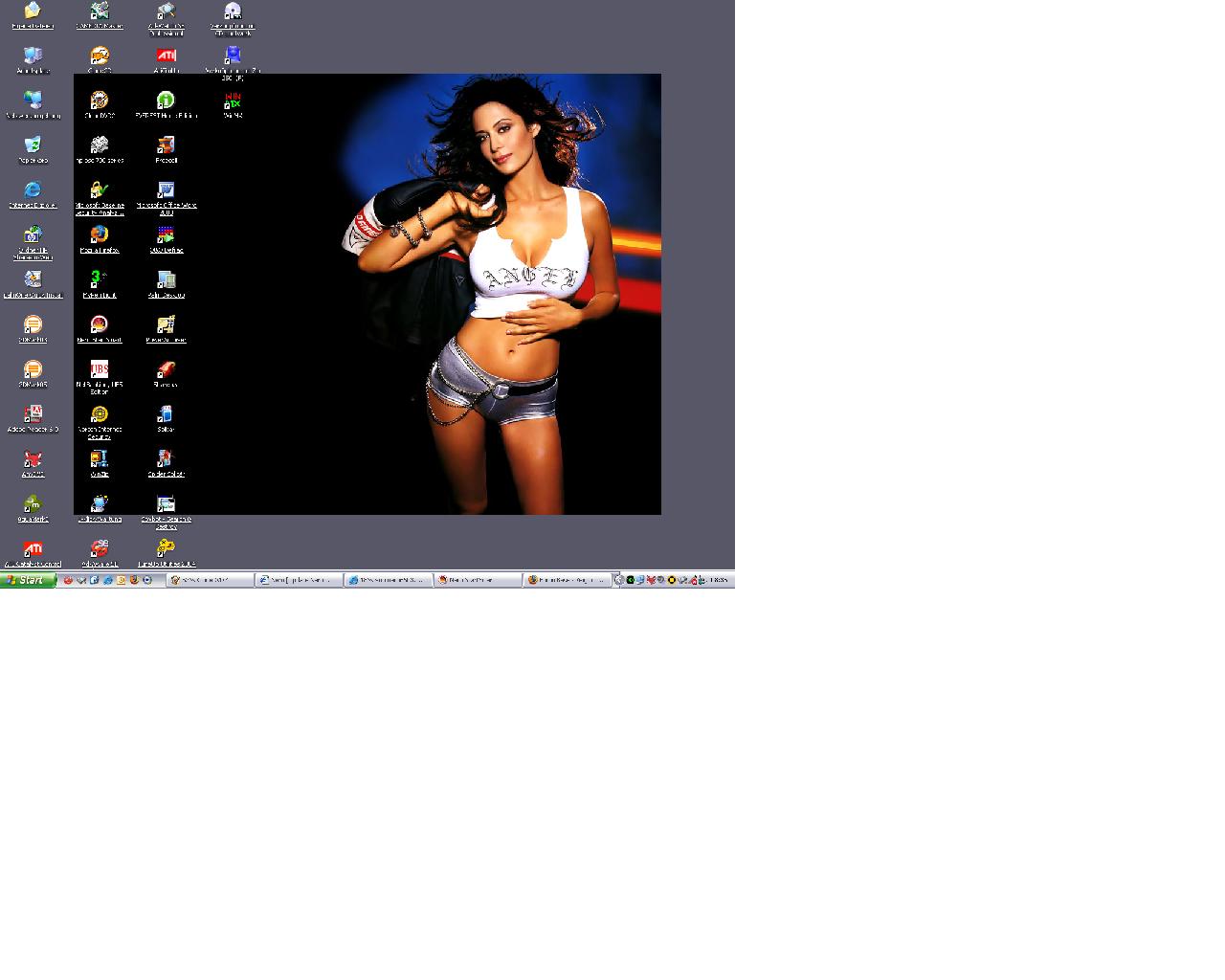
Task: Select the 3DMark03 desktop shortcut
Action: (x=33, y=325)
